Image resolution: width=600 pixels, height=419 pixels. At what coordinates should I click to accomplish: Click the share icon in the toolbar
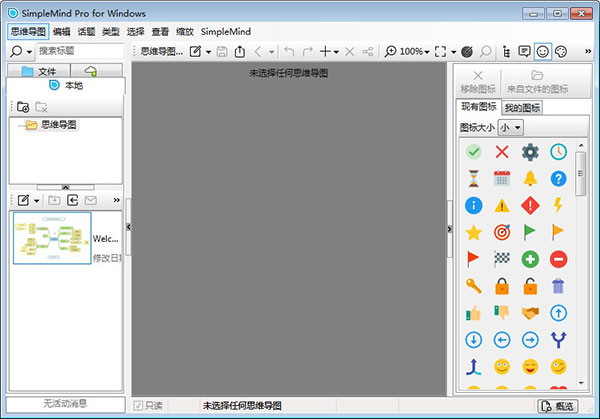click(x=368, y=51)
